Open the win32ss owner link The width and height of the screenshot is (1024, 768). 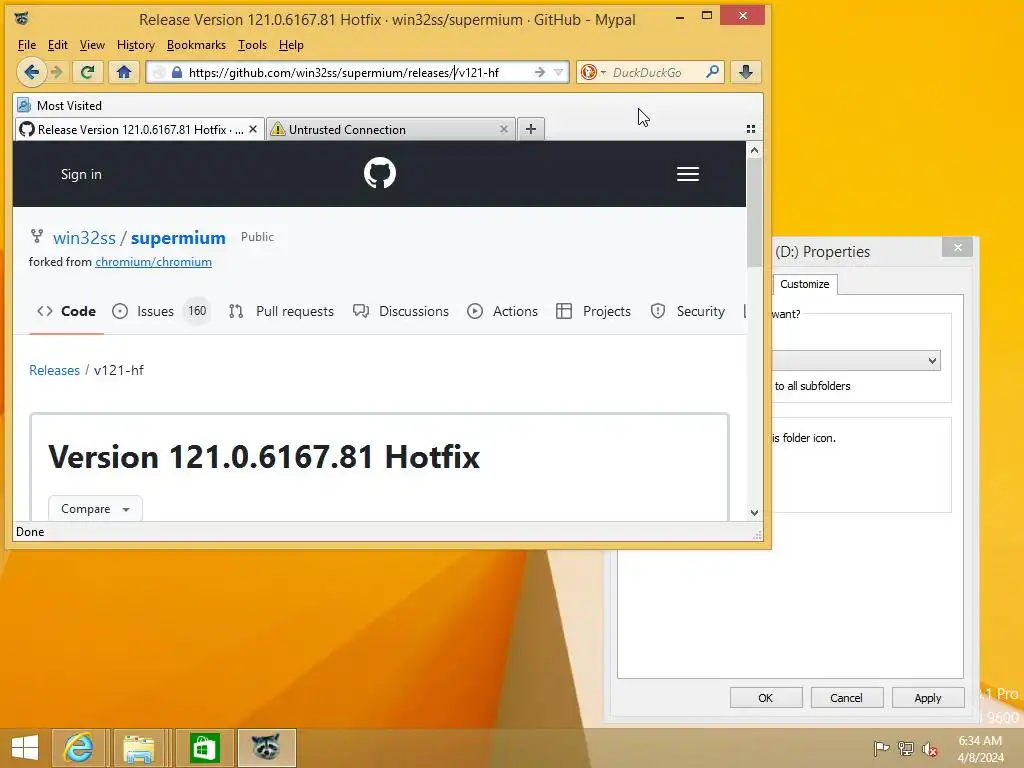pyautogui.click(x=84, y=238)
